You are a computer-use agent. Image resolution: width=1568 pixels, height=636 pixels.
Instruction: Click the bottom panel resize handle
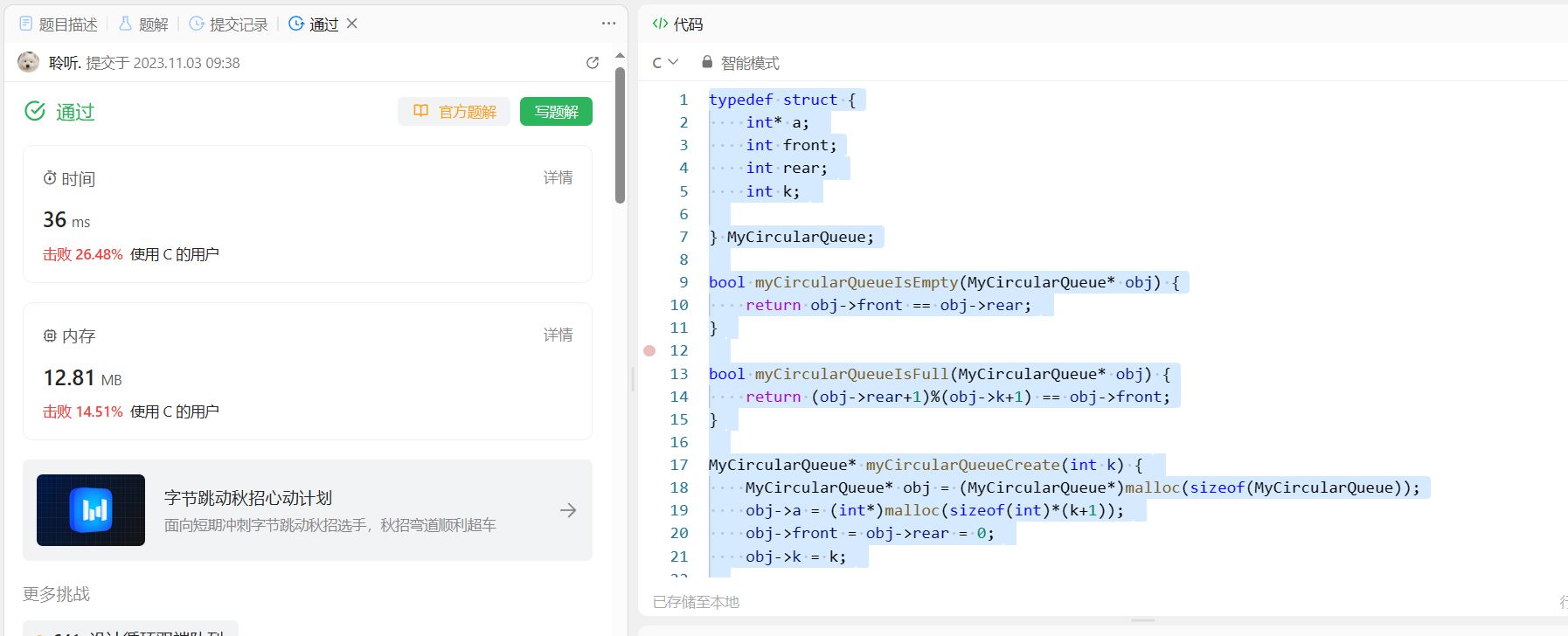coord(1143,620)
